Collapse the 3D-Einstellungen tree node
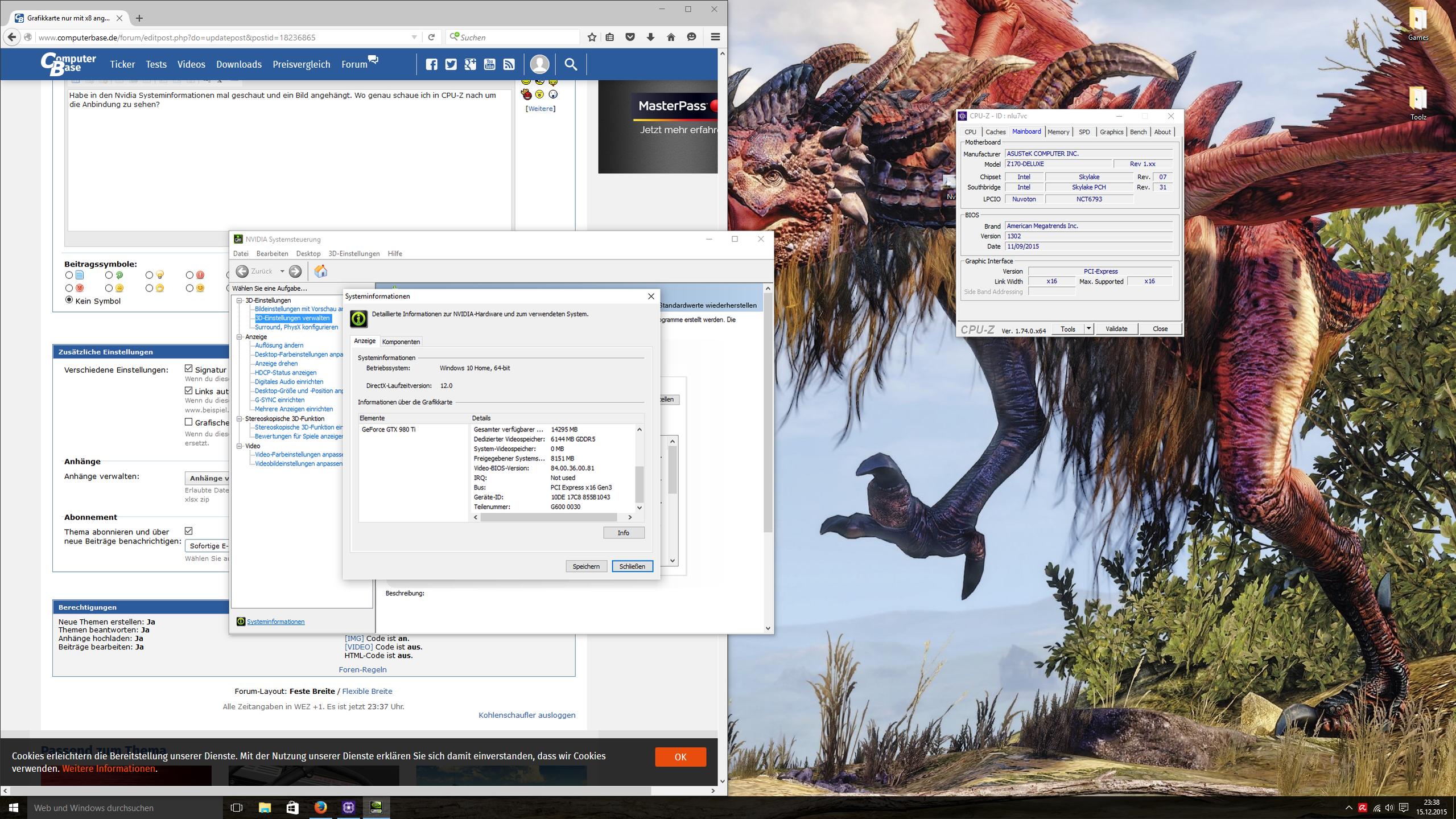This screenshot has height=819, width=1456. (240, 300)
